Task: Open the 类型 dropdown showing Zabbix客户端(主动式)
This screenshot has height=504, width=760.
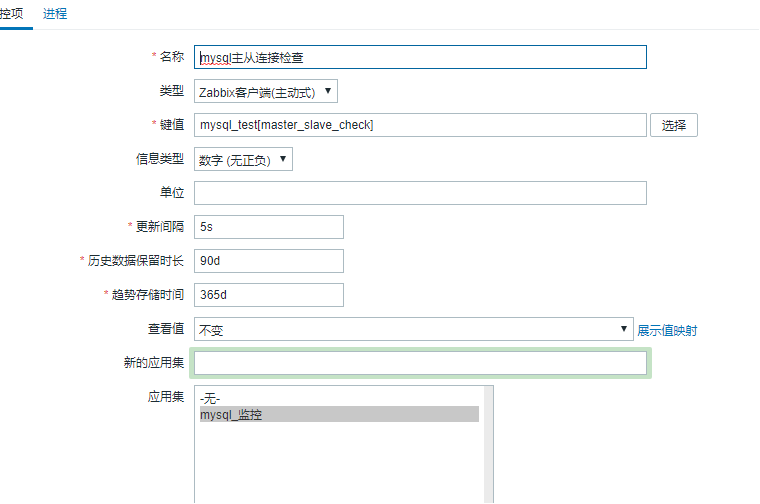Action: pos(266,91)
